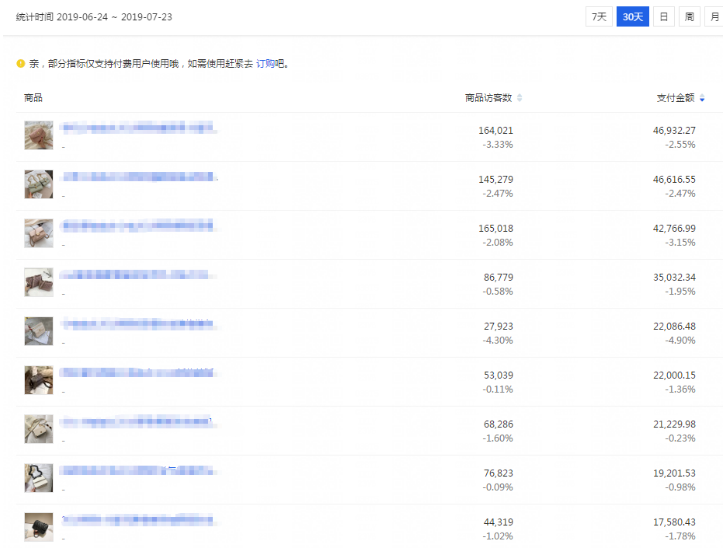
Task: Sort by 商品访客数 using its arrow icon
Action: [519, 98]
